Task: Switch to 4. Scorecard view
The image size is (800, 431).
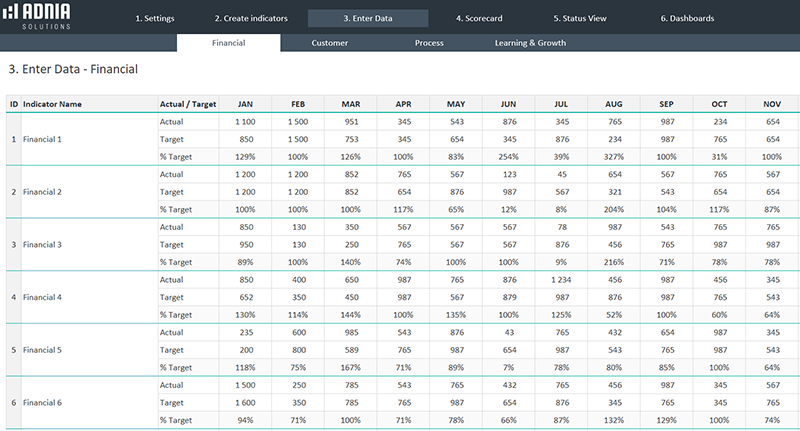Action: [478, 18]
